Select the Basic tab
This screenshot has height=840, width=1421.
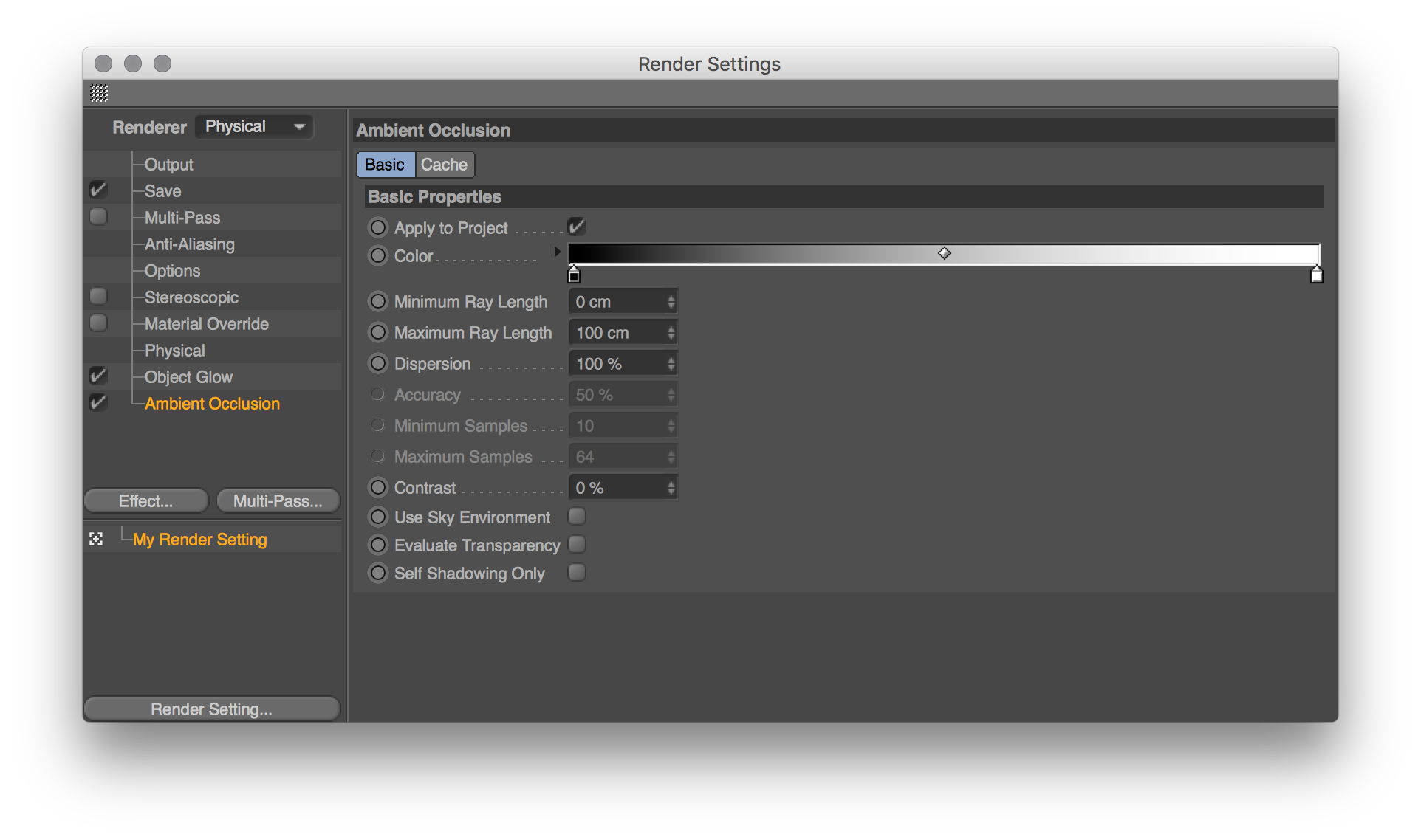point(385,164)
